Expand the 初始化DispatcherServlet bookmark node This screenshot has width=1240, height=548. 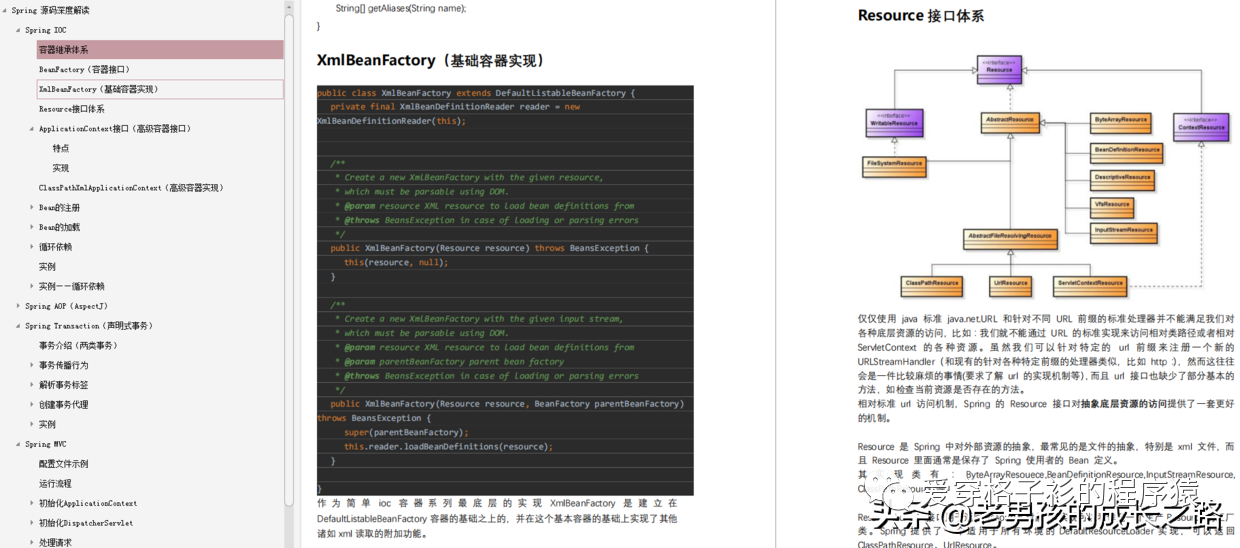(31, 523)
